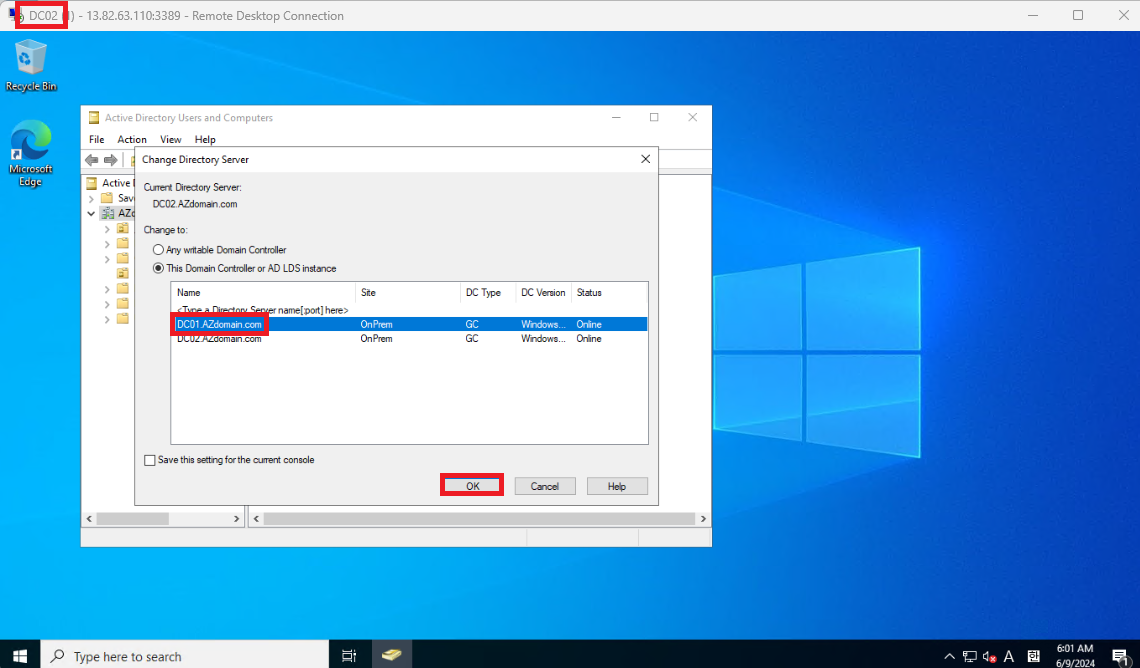
Task: Select the DC01.AZdomain.com server row
Action: tap(409, 324)
